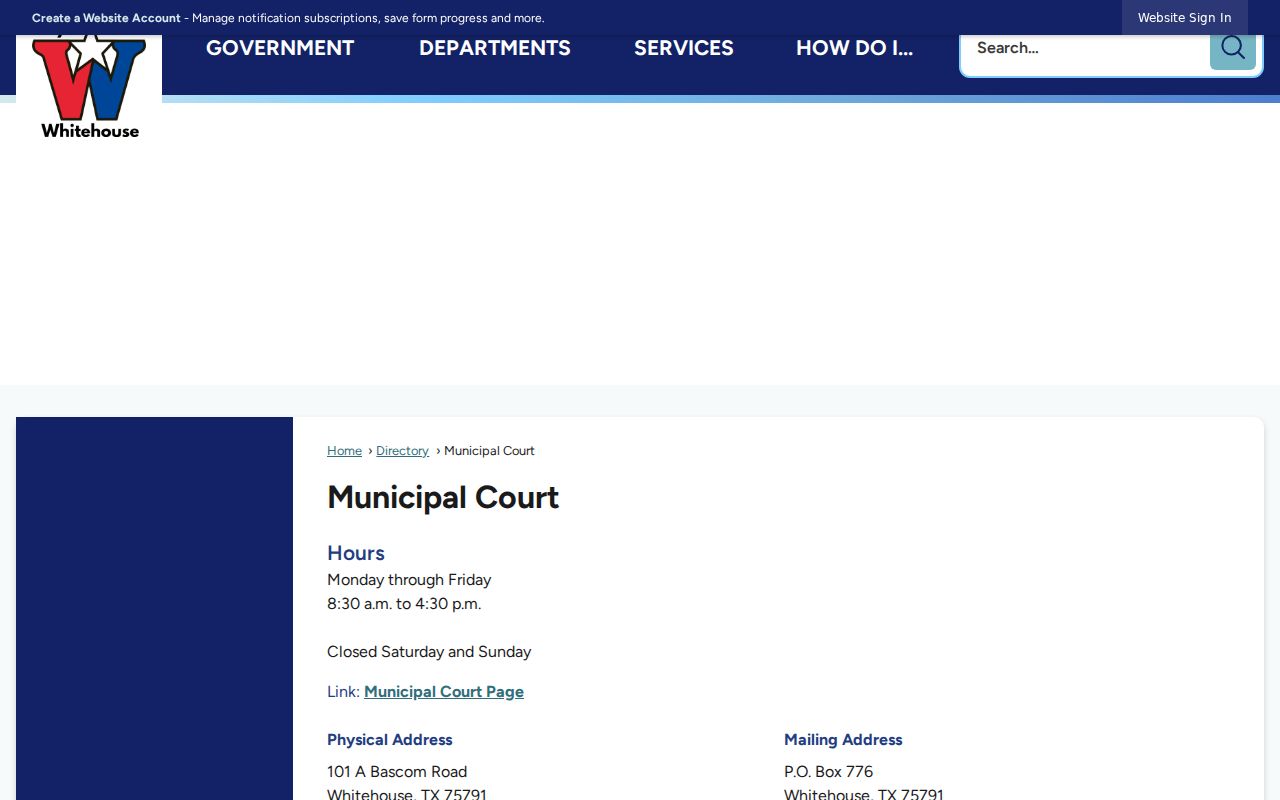Screen dimensions: 1280x800
Task: Open Whitehouse logo home link
Action: pos(89,88)
